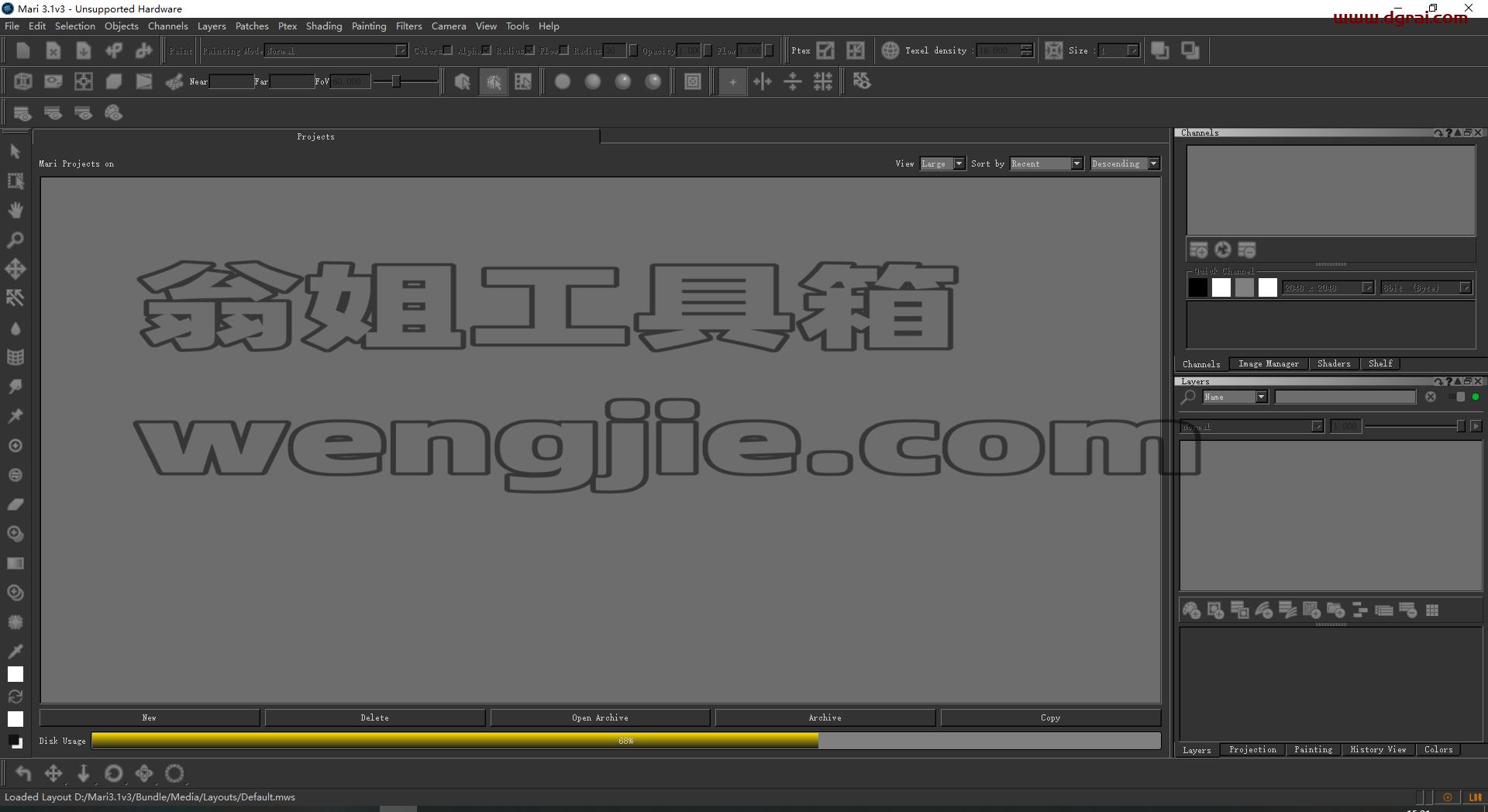Viewport: 1488px width, 812px height.
Task: Click the Add Channel icon in Channels panel
Action: (1198, 249)
